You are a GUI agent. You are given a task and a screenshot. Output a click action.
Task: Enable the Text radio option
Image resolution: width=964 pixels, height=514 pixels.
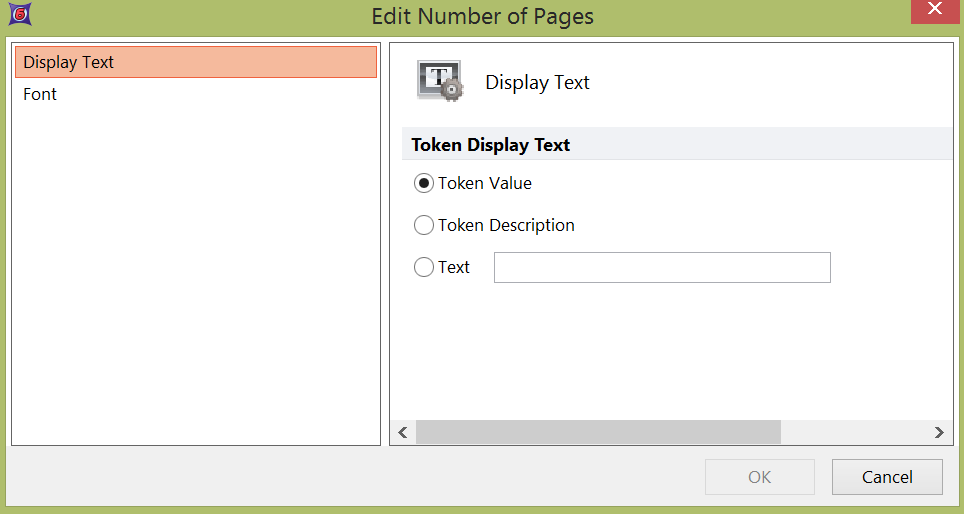[x=424, y=268]
